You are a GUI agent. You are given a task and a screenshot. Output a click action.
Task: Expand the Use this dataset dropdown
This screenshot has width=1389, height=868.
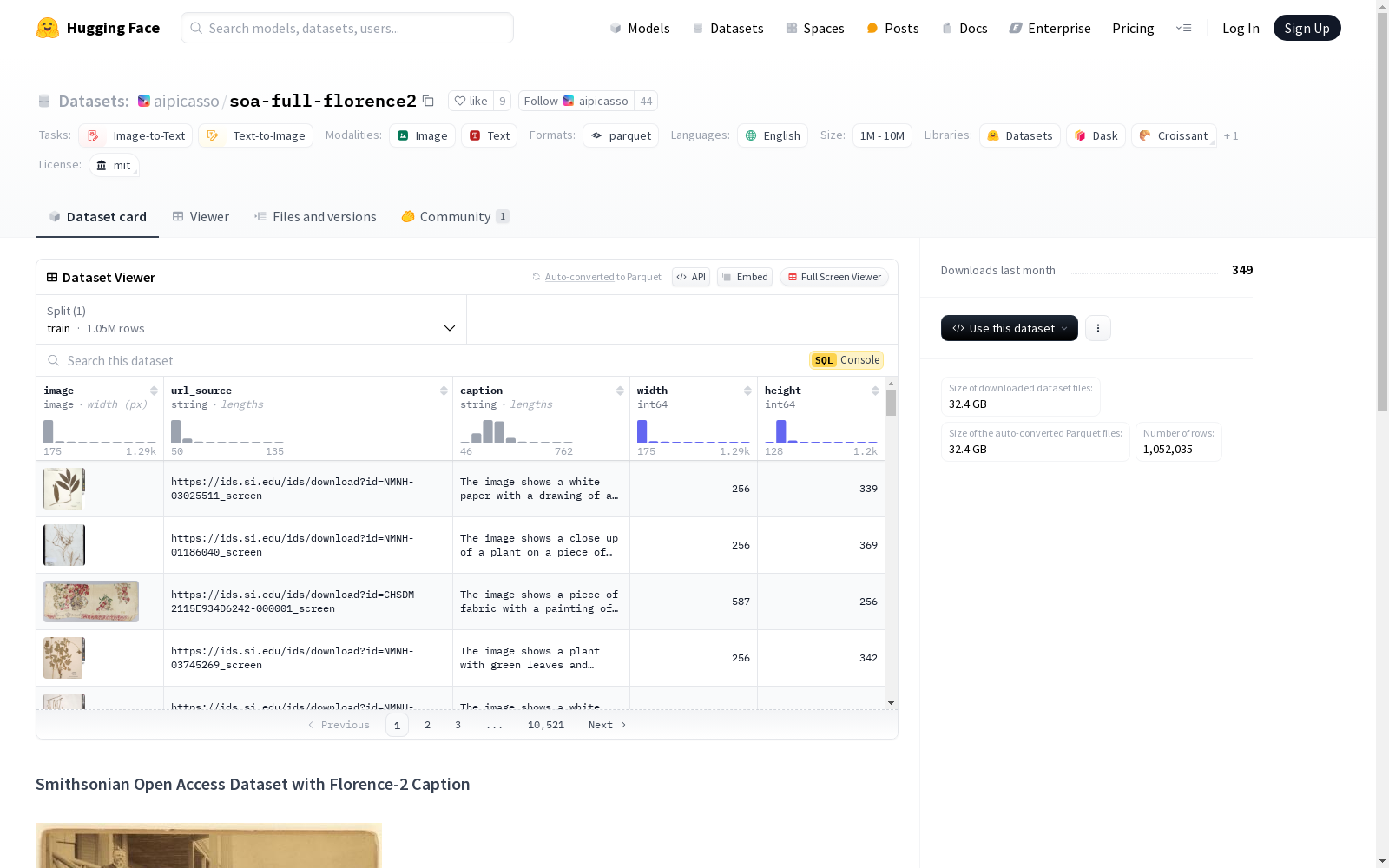click(1010, 328)
